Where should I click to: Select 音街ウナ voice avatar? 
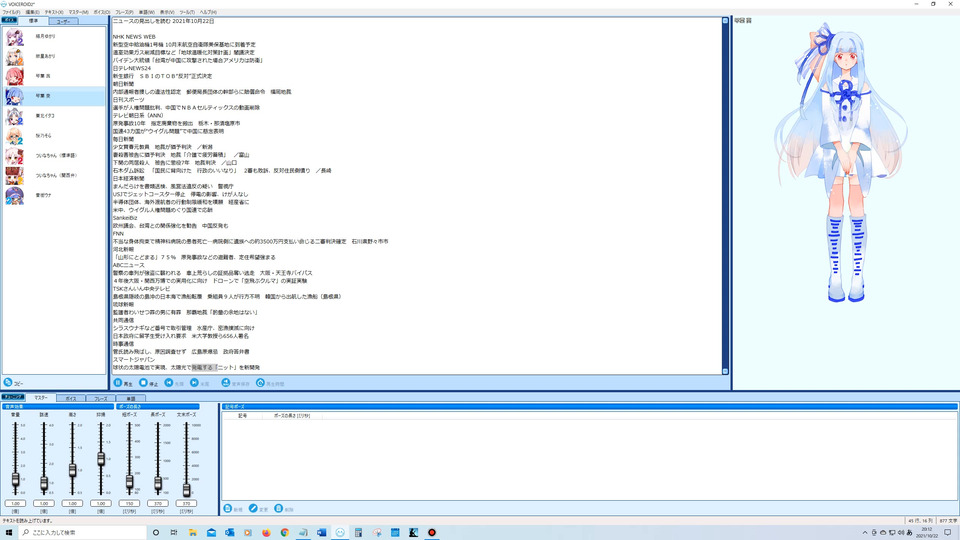(x=15, y=196)
